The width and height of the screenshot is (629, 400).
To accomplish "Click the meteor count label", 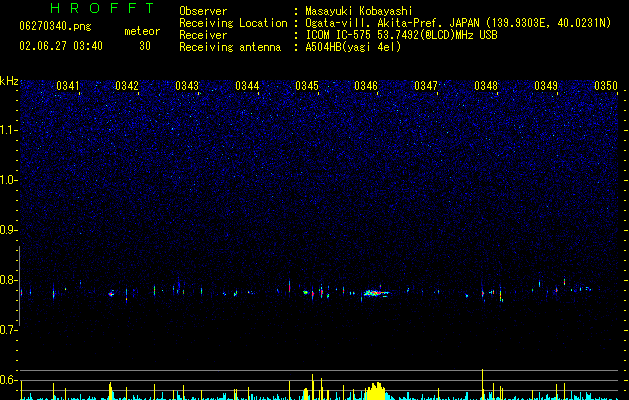I will coord(142,31).
